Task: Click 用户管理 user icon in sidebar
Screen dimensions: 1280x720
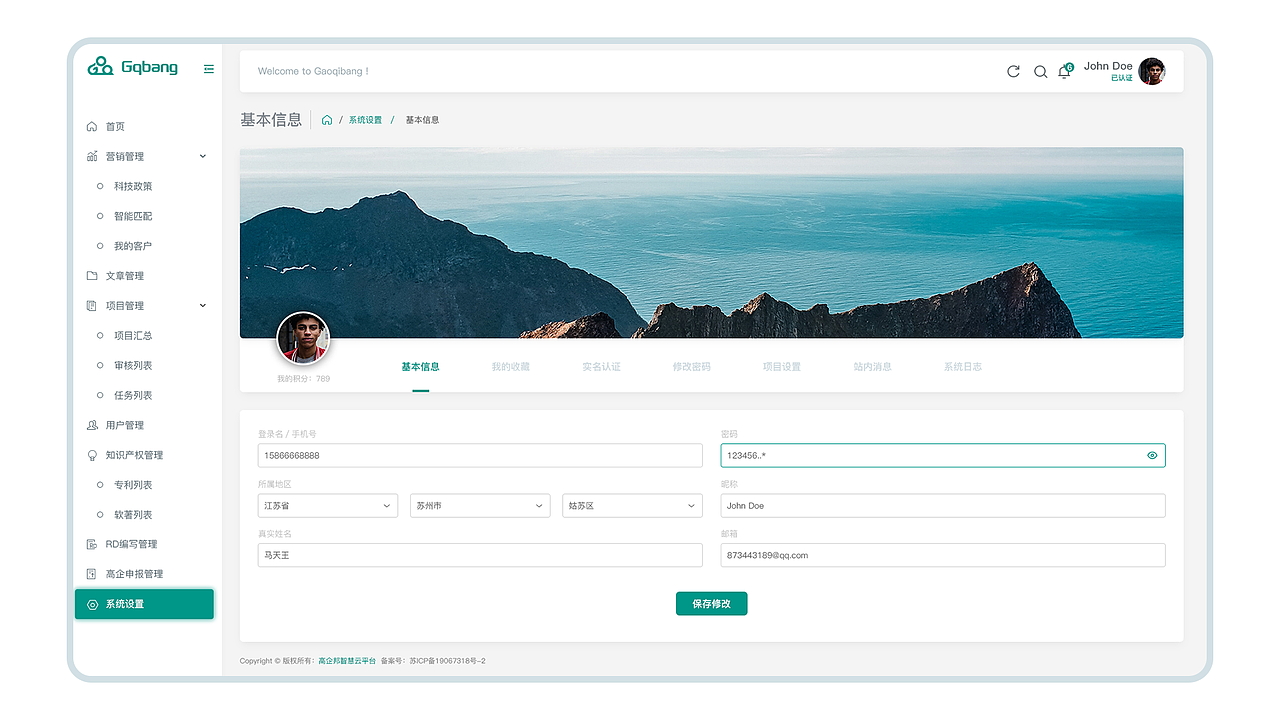Action: tap(92, 425)
